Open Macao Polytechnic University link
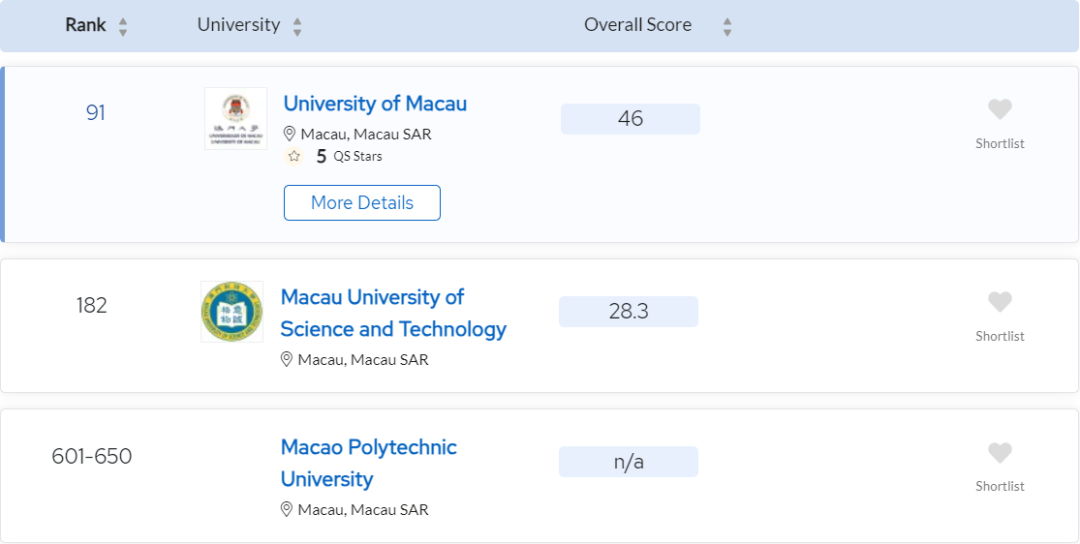 [368, 463]
